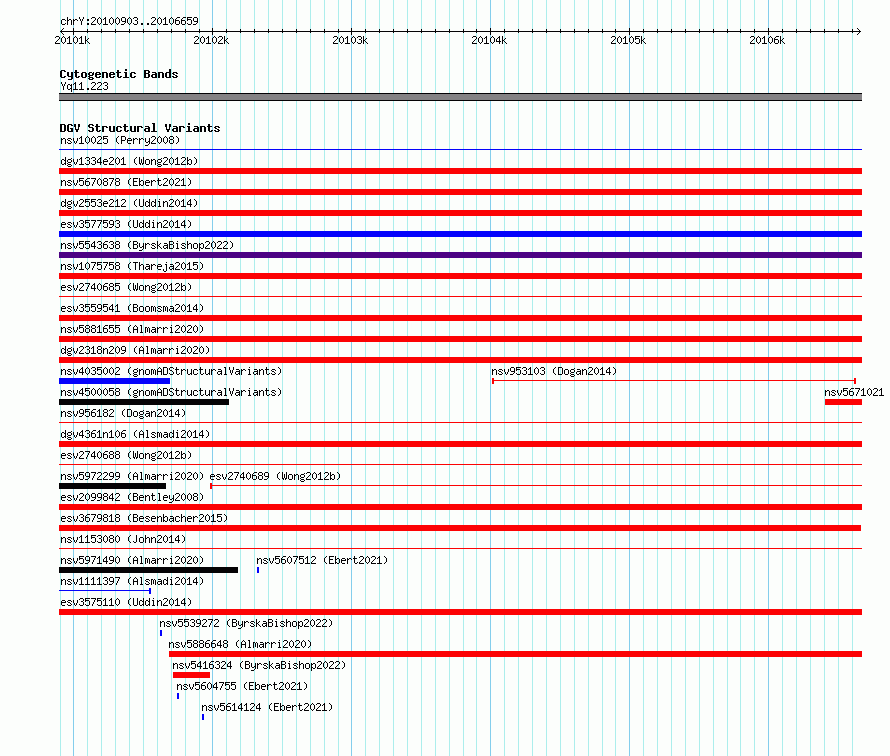The image size is (890, 756).
Task: Click the short red bar under nsv5671021
Action: point(843,402)
